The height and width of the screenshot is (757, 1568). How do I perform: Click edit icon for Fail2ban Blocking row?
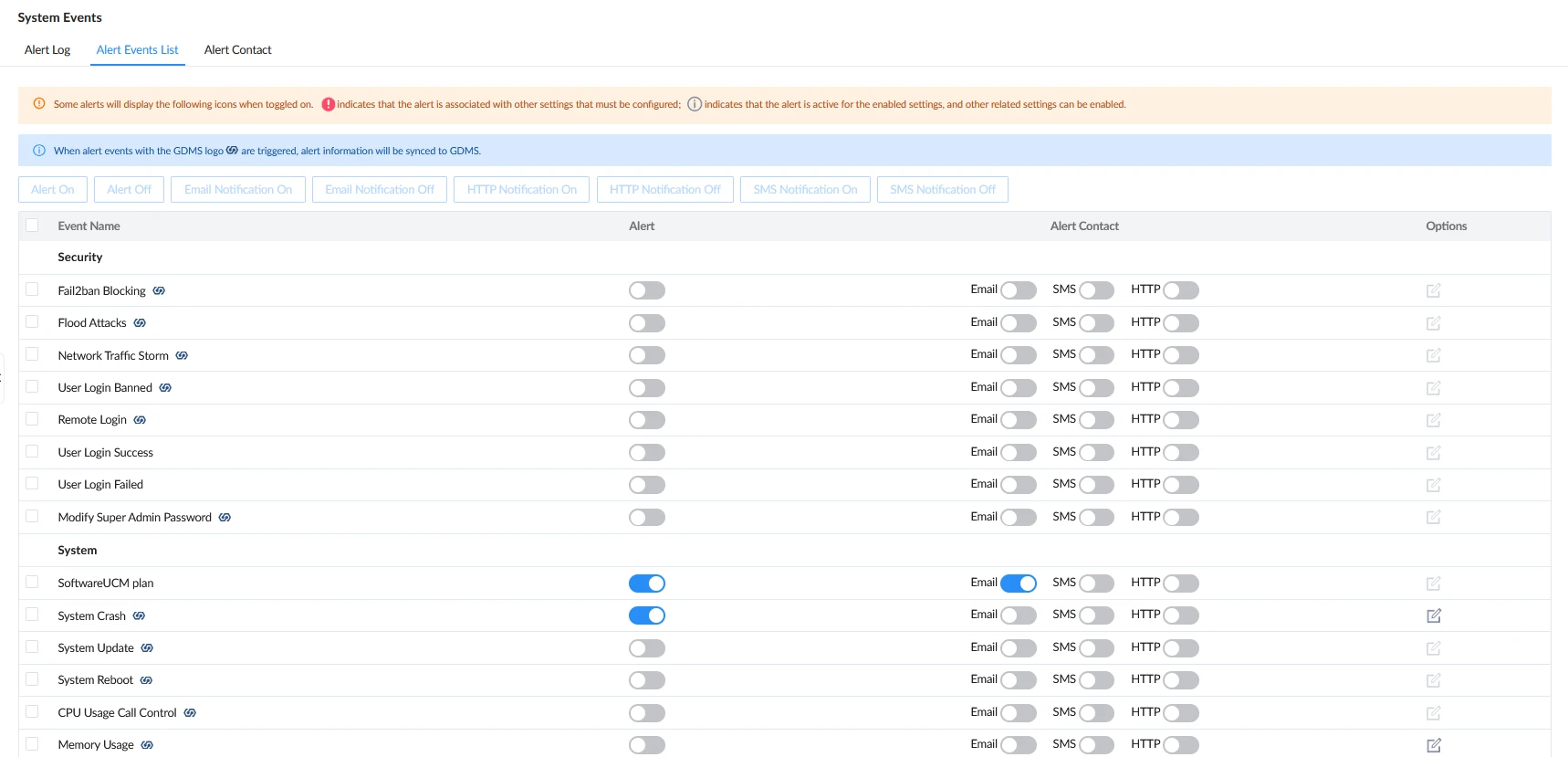[1434, 290]
